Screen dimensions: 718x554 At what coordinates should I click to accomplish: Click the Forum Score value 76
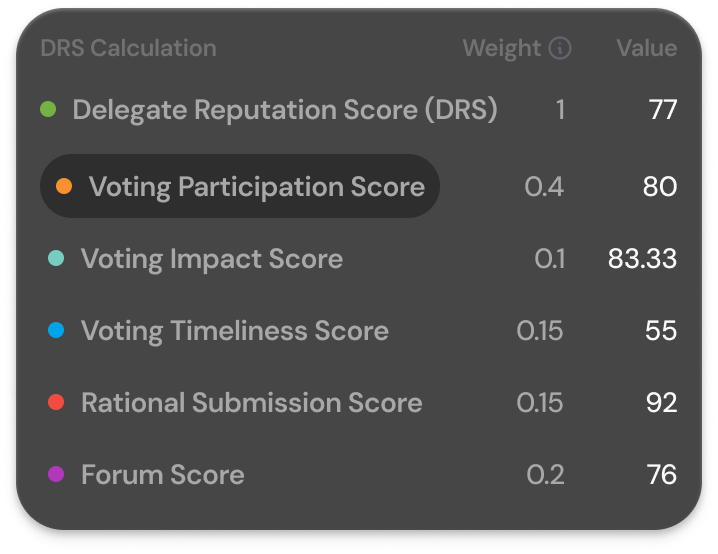coord(662,474)
